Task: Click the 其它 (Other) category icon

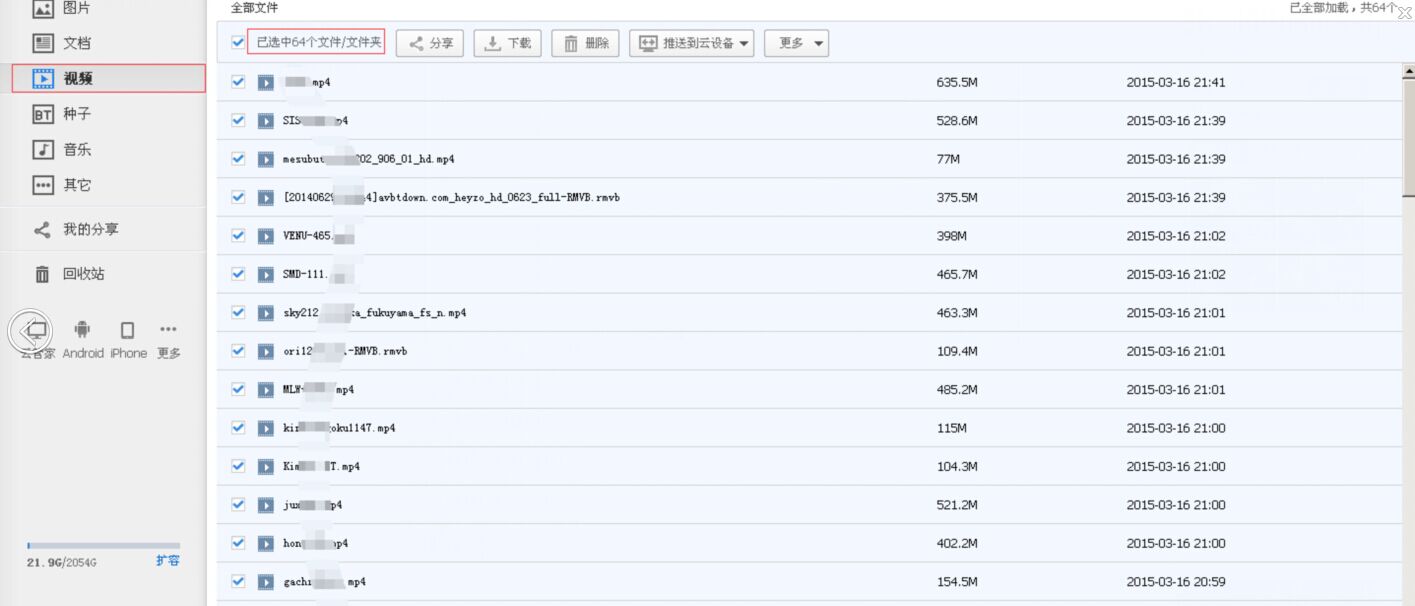Action: click(43, 185)
